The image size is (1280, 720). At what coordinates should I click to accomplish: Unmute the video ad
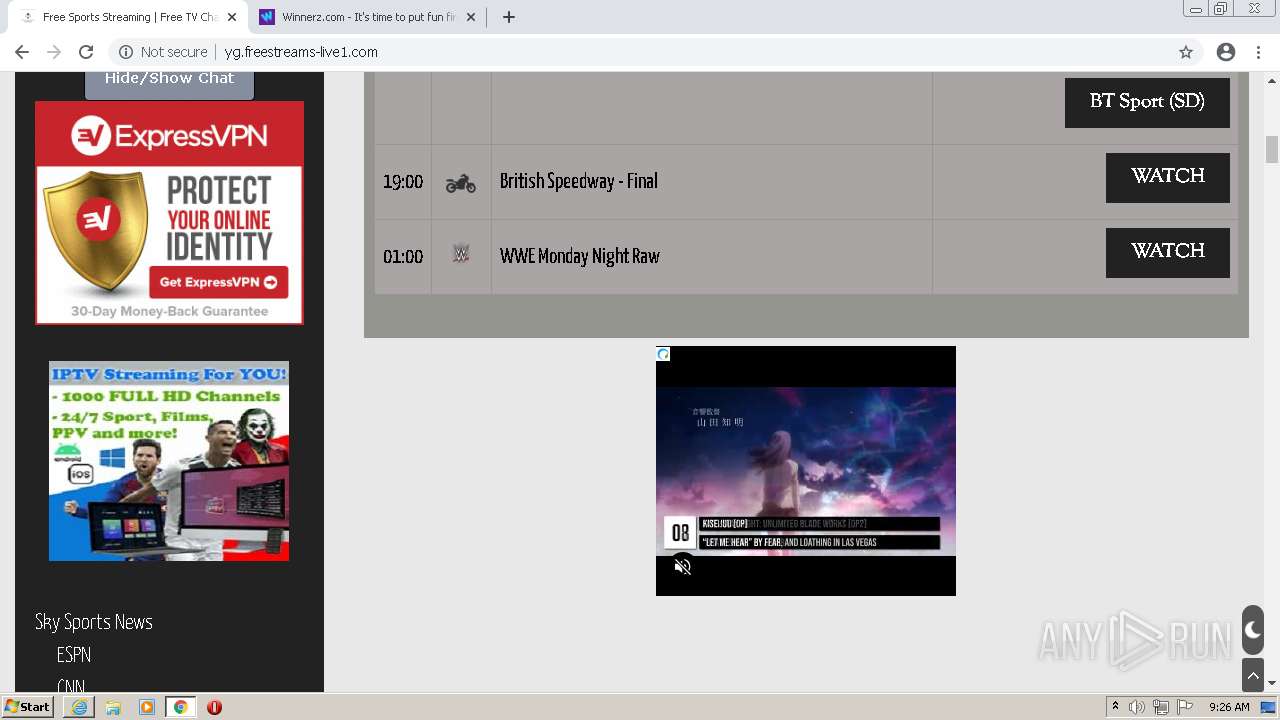point(683,567)
